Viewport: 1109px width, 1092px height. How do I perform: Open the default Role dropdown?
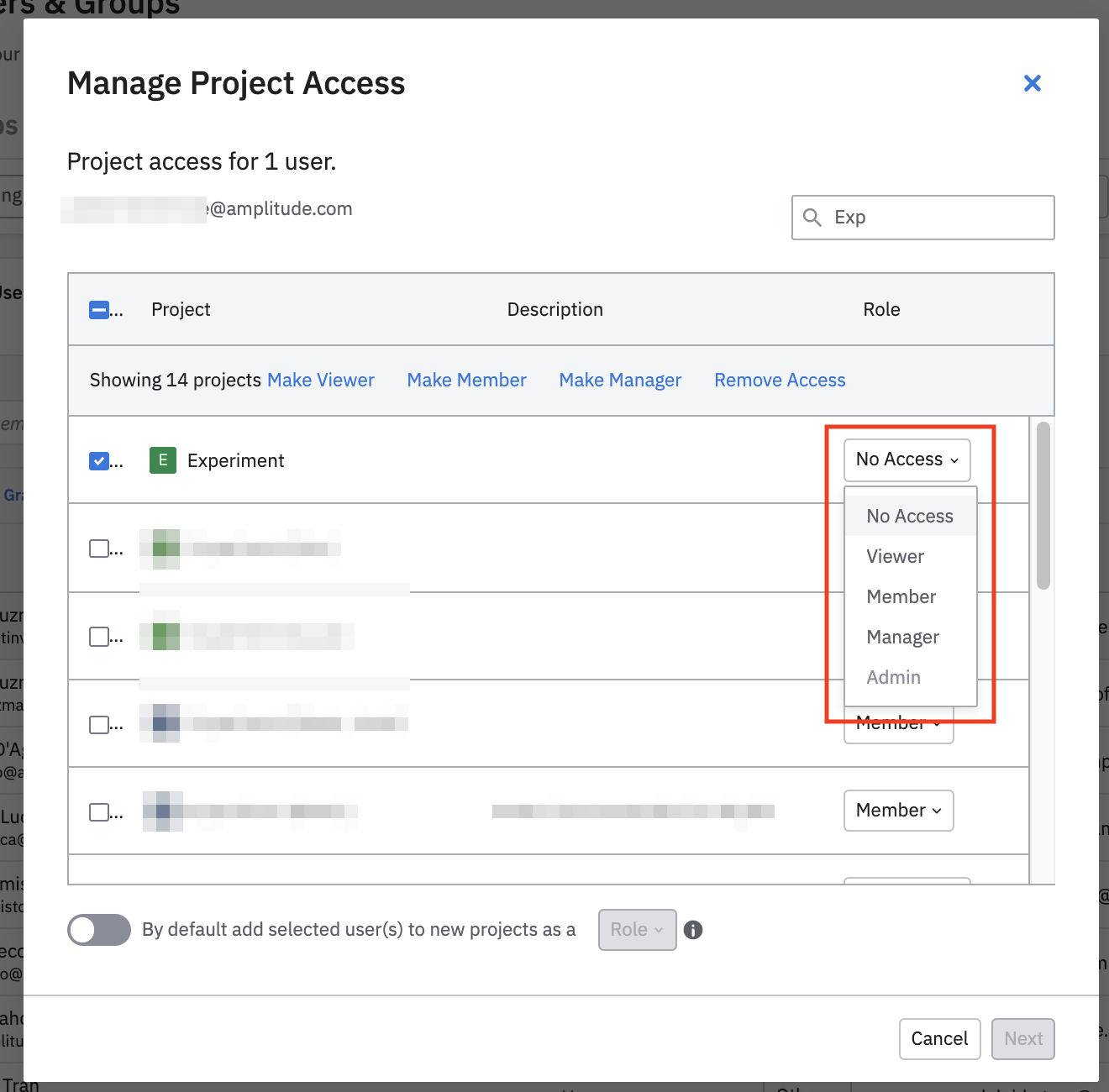tap(637, 930)
